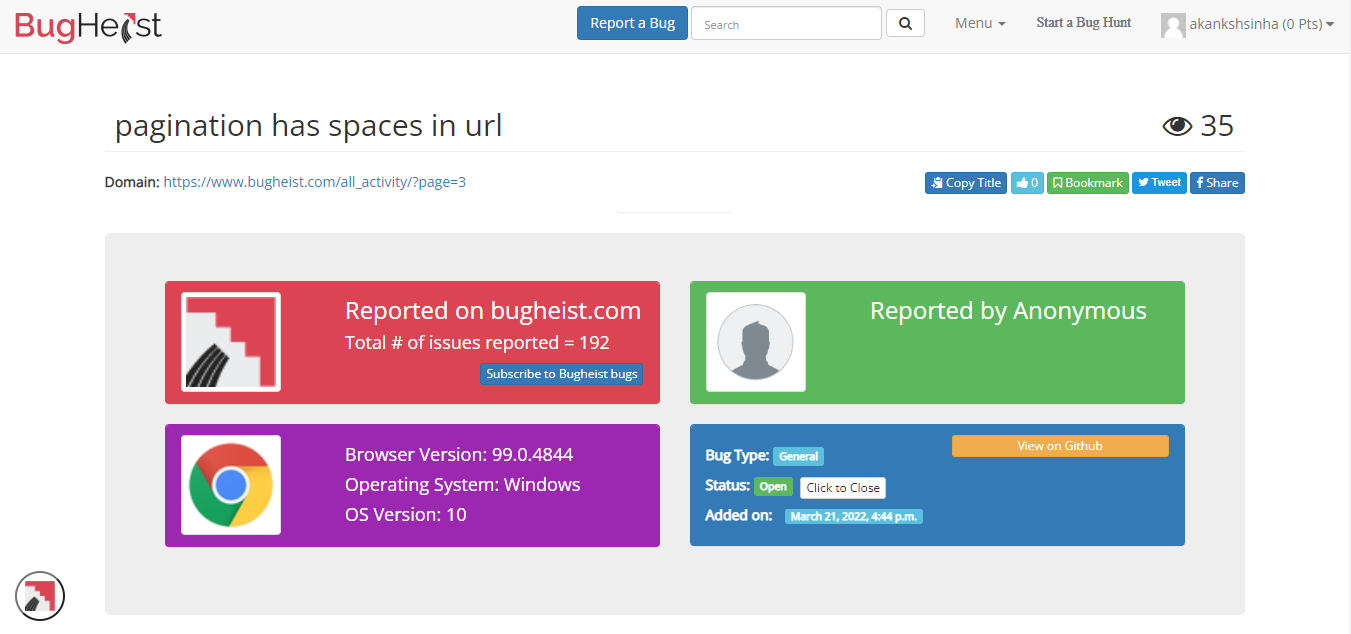Image resolution: width=1351 pixels, height=634 pixels.
Task: Toggle Bookmark for this bug report
Action: pos(1087,182)
